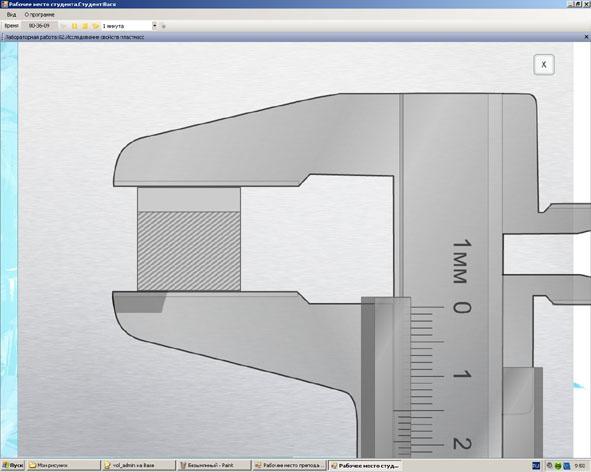Screen dimensions: 591x472
Task: Click the lab work title text
Action: [75, 37]
